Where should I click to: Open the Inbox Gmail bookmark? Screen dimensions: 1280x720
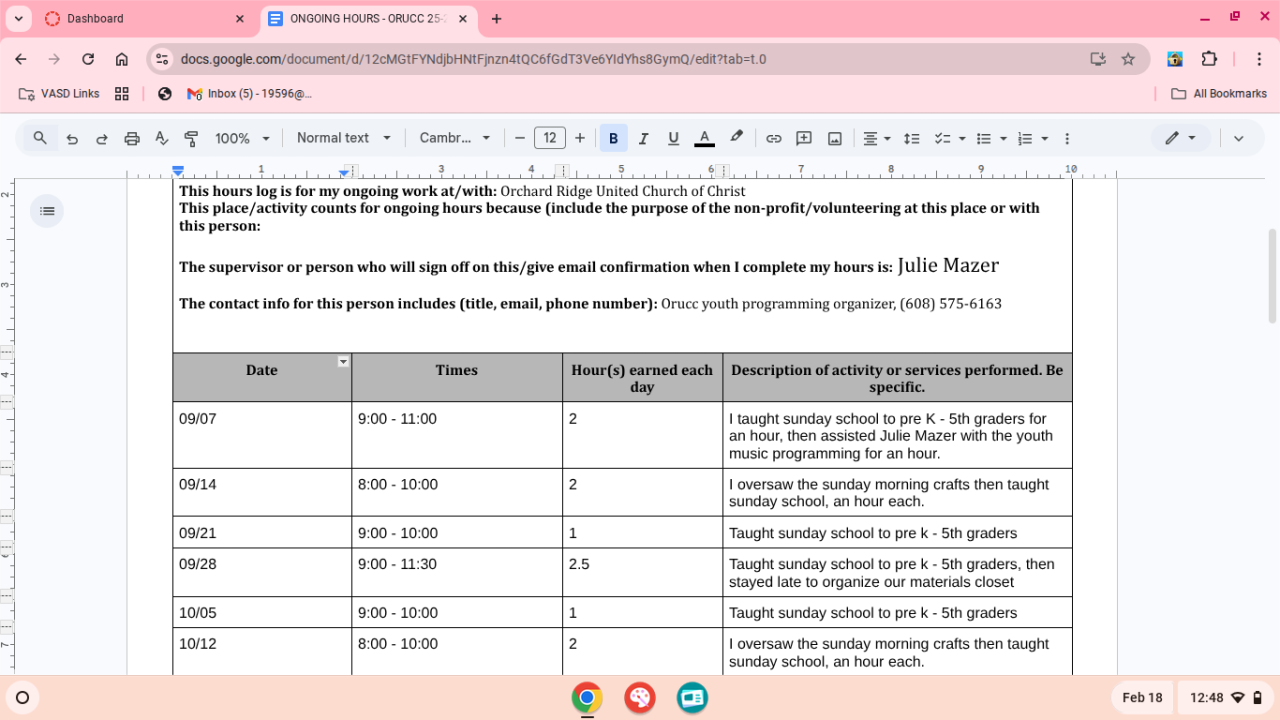(249, 93)
